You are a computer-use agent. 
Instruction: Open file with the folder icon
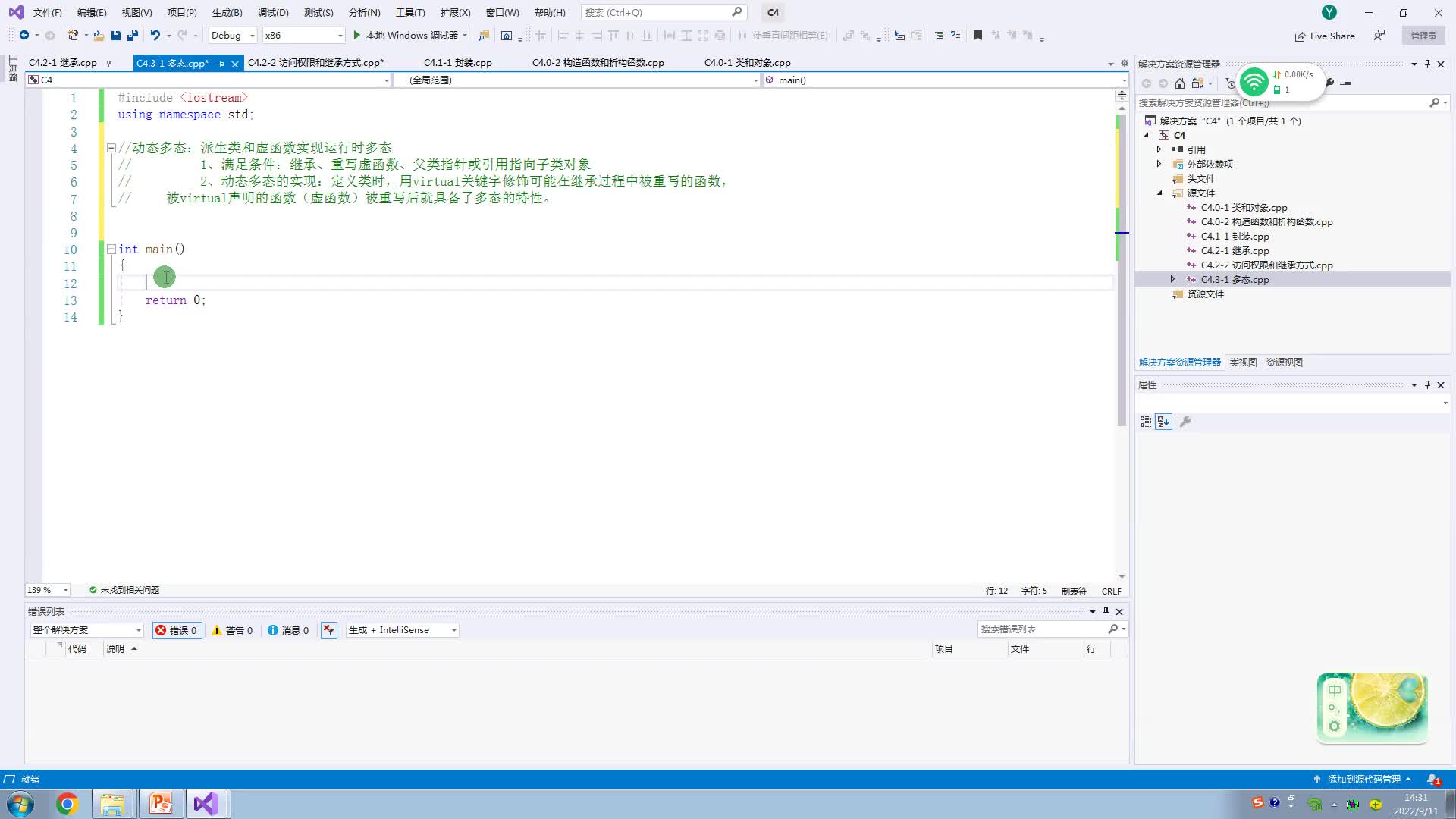99,36
